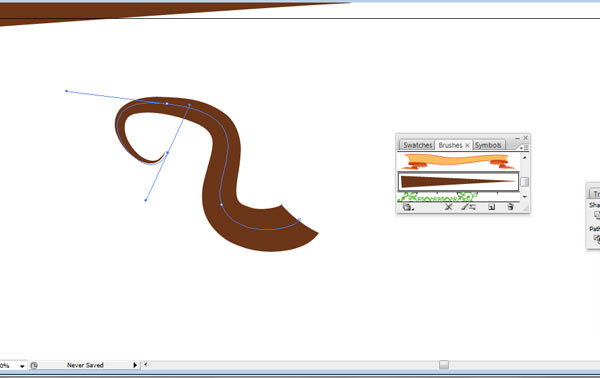The image size is (600, 378).
Task: Click Remove Brush Stroke icon
Action: pos(448,207)
